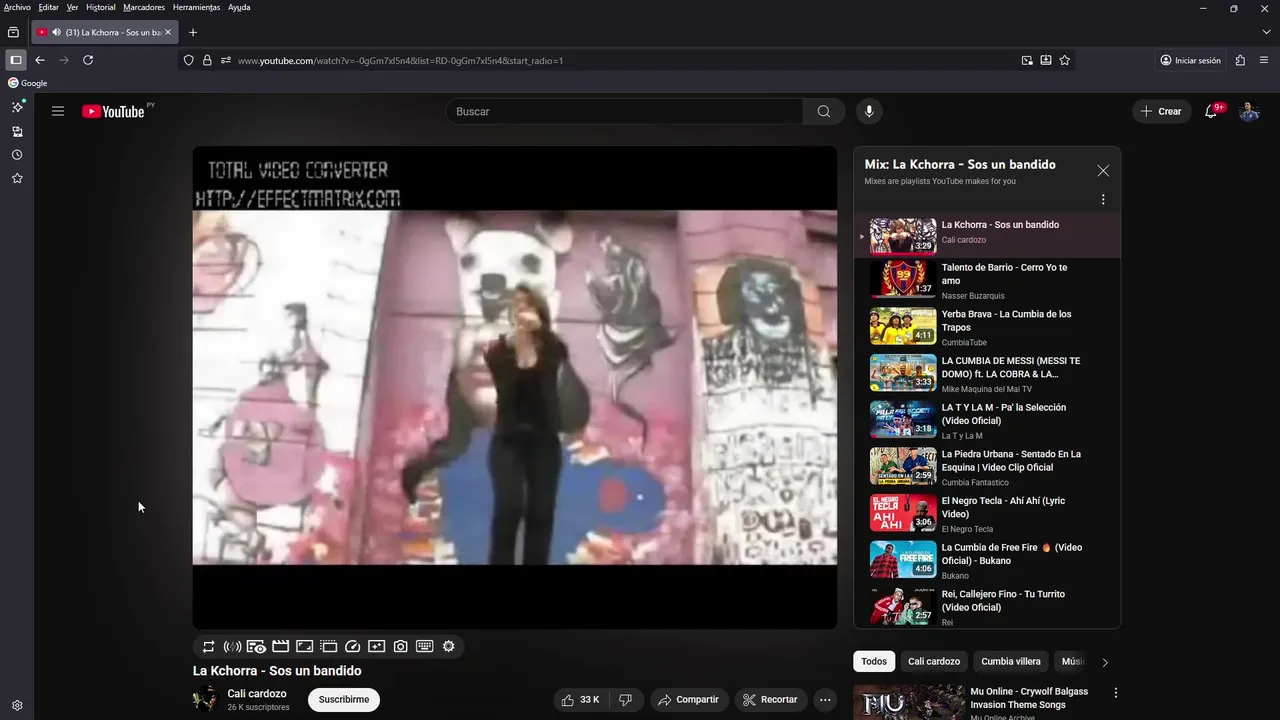Click the search magnifier button

click(824, 111)
